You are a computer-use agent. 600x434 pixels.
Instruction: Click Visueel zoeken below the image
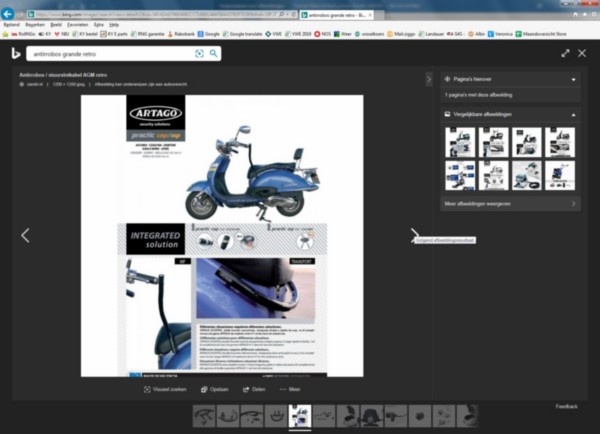[165, 389]
